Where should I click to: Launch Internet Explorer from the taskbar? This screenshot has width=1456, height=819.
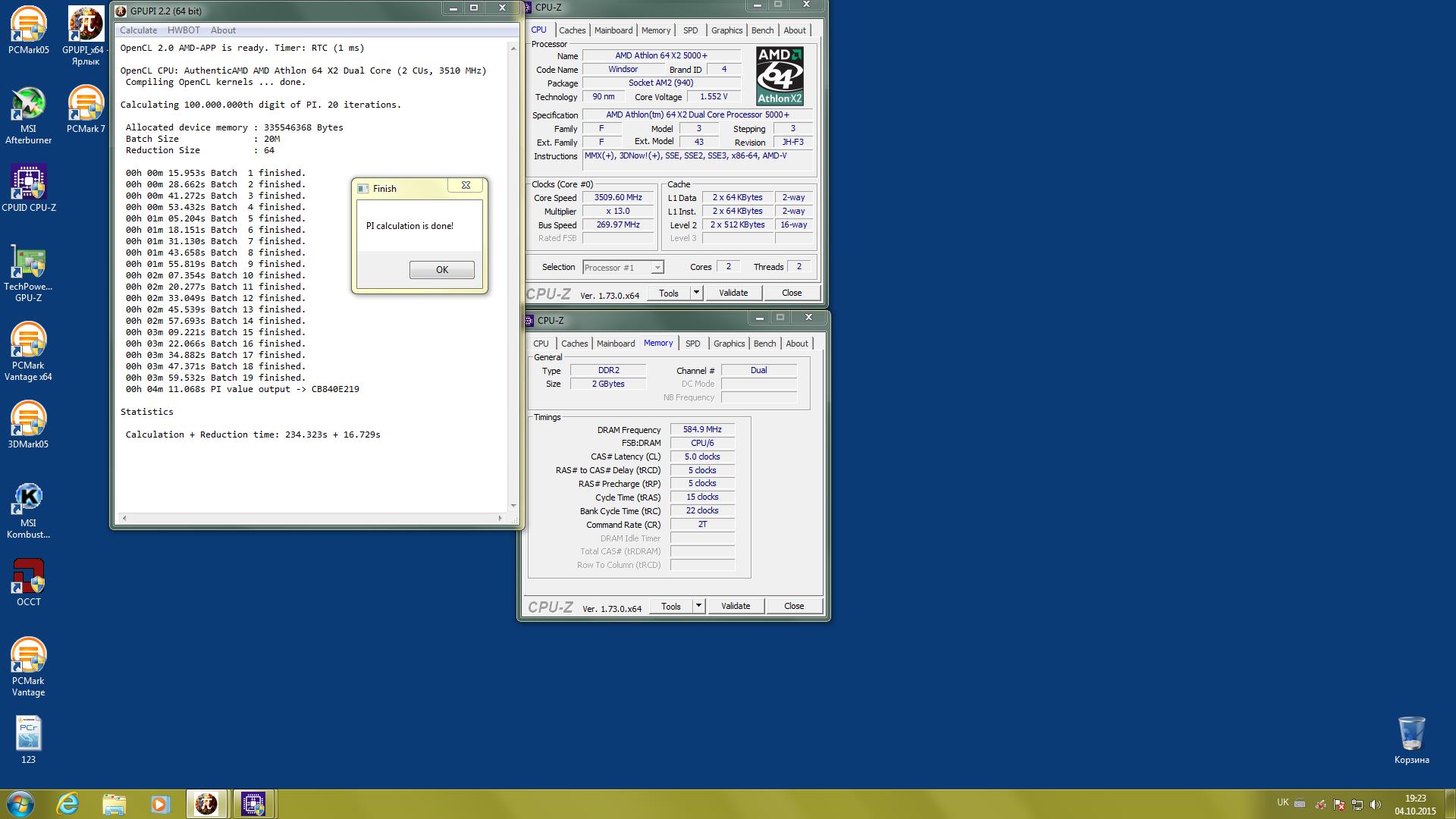[x=67, y=804]
